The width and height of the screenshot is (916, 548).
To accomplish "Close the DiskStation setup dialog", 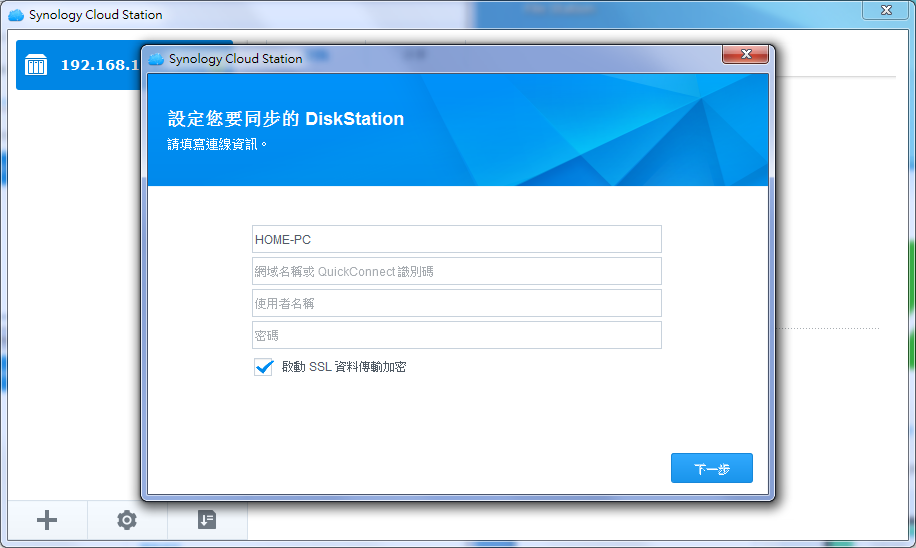I will [745, 54].
